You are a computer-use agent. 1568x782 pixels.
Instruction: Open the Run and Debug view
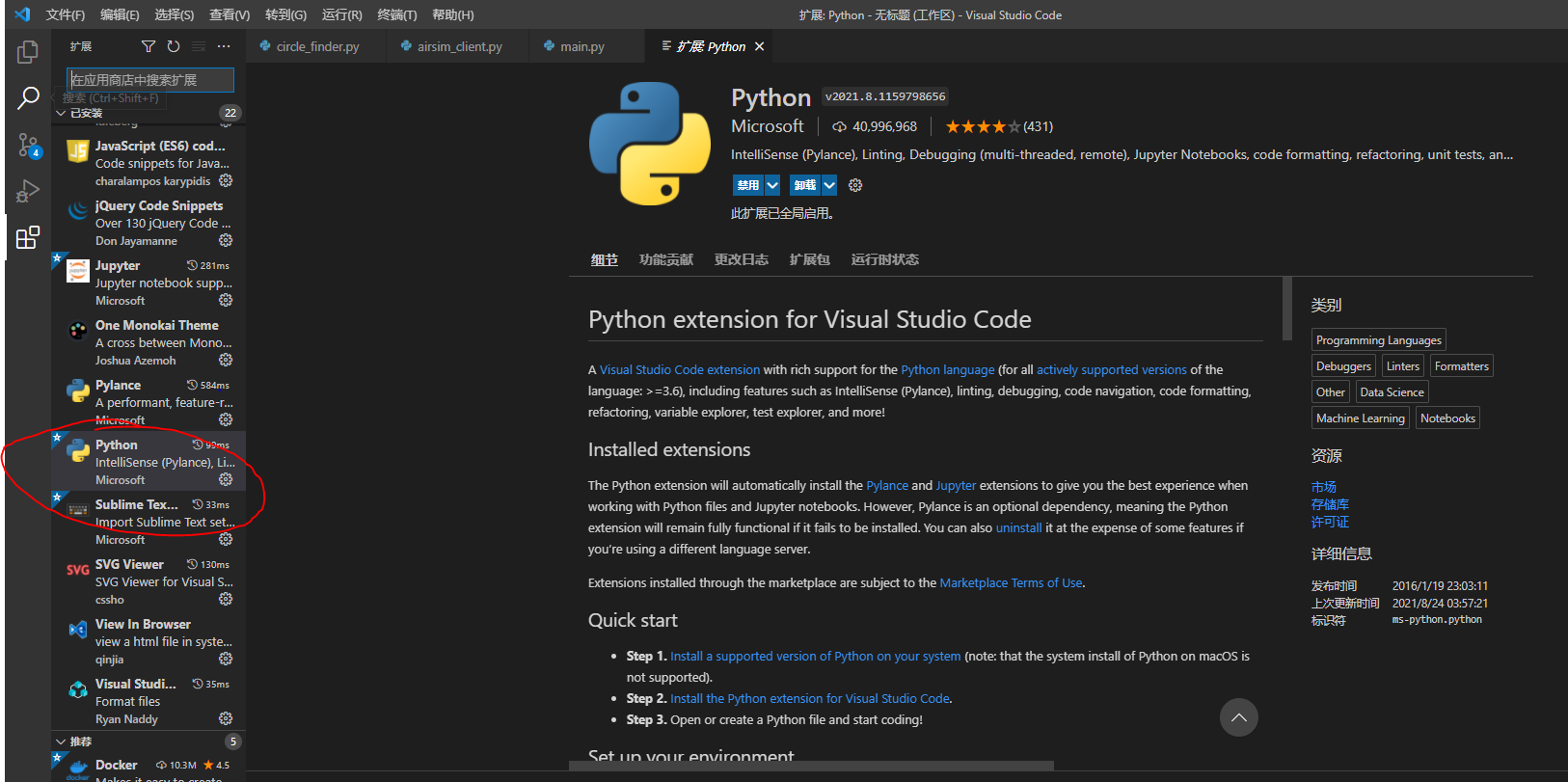pos(28,191)
